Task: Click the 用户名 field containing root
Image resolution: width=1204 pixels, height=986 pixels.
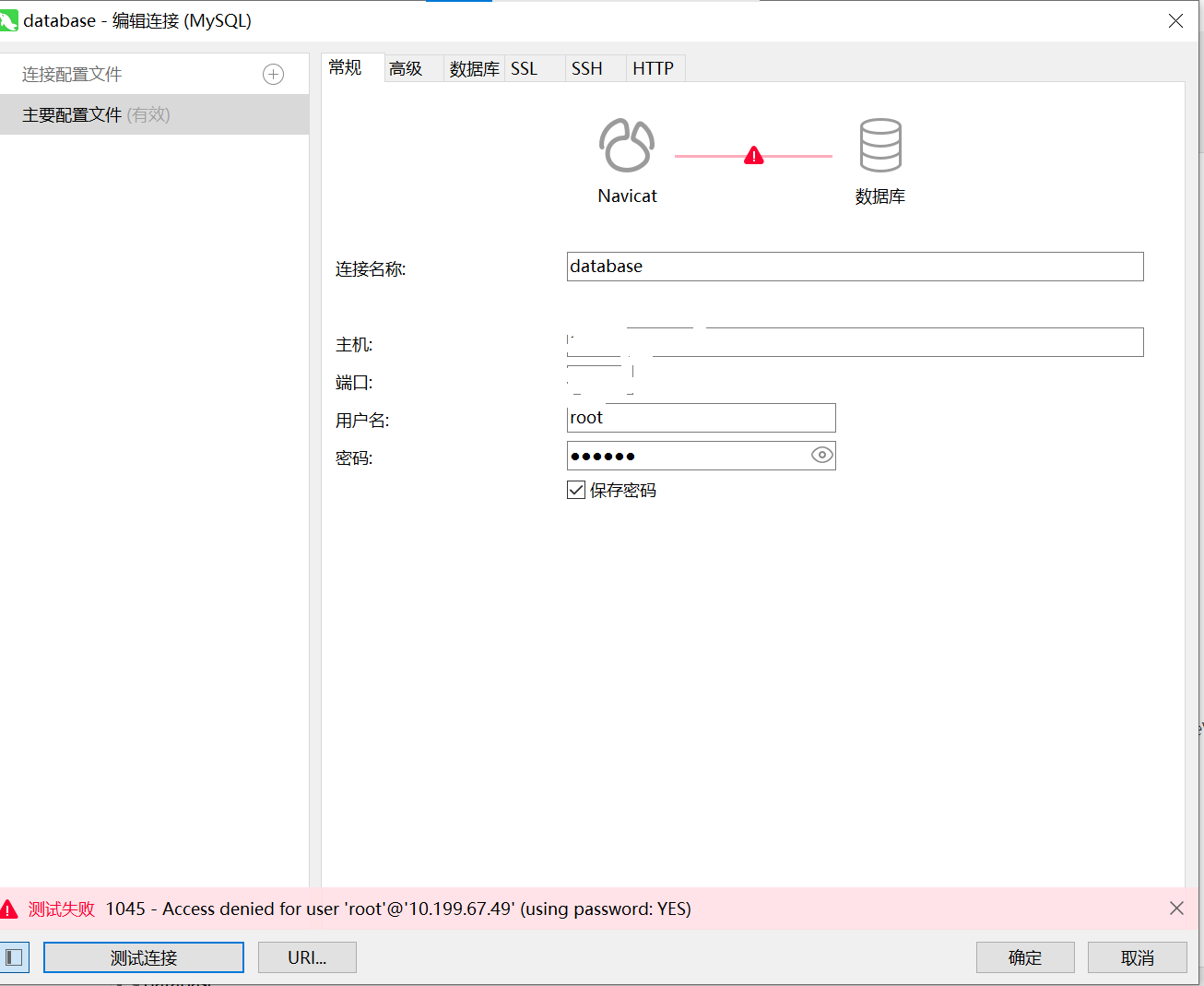Action: pyautogui.click(x=701, y=418)
